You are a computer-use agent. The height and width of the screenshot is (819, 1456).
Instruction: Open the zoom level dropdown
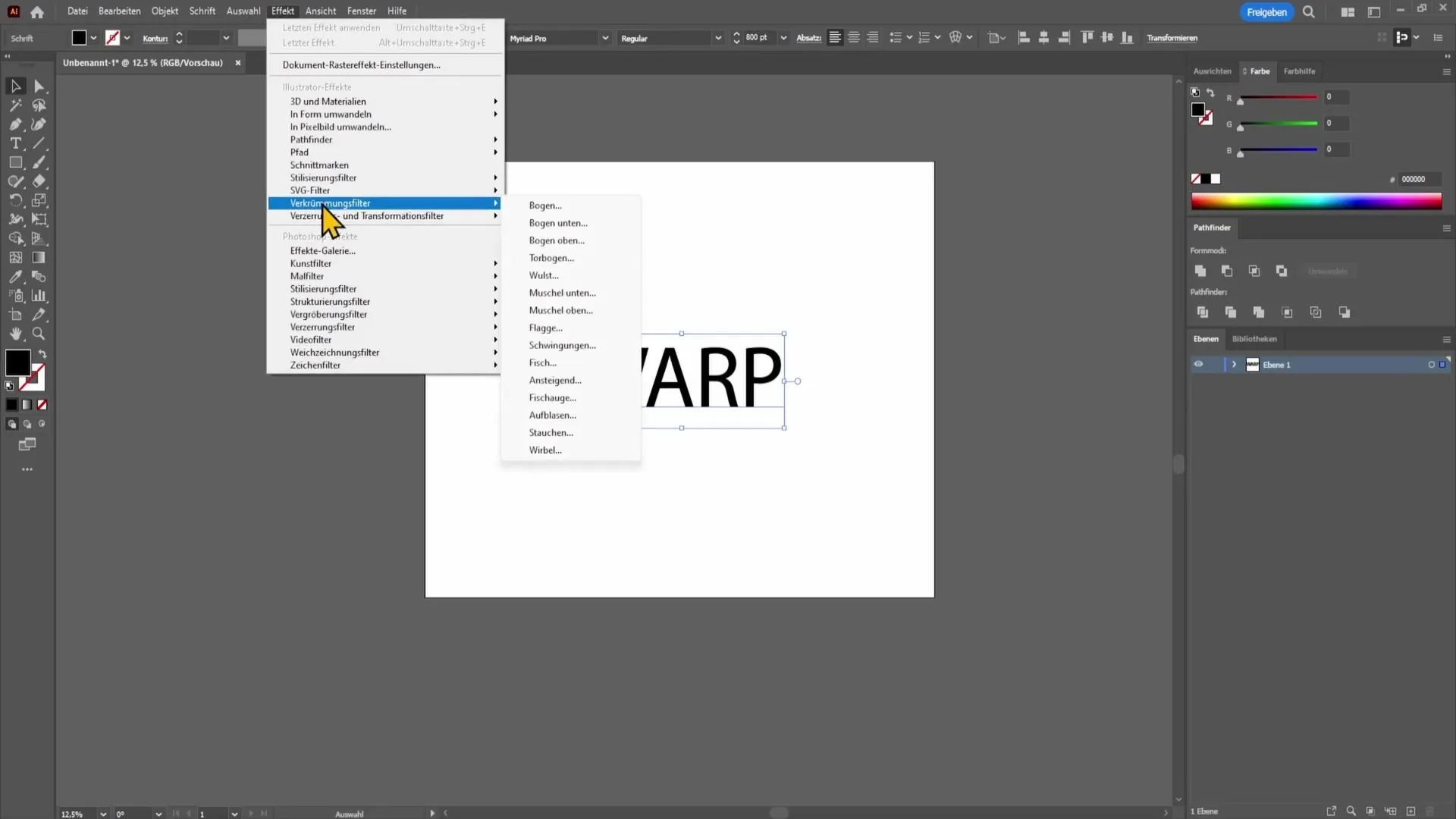coord(103,814)
